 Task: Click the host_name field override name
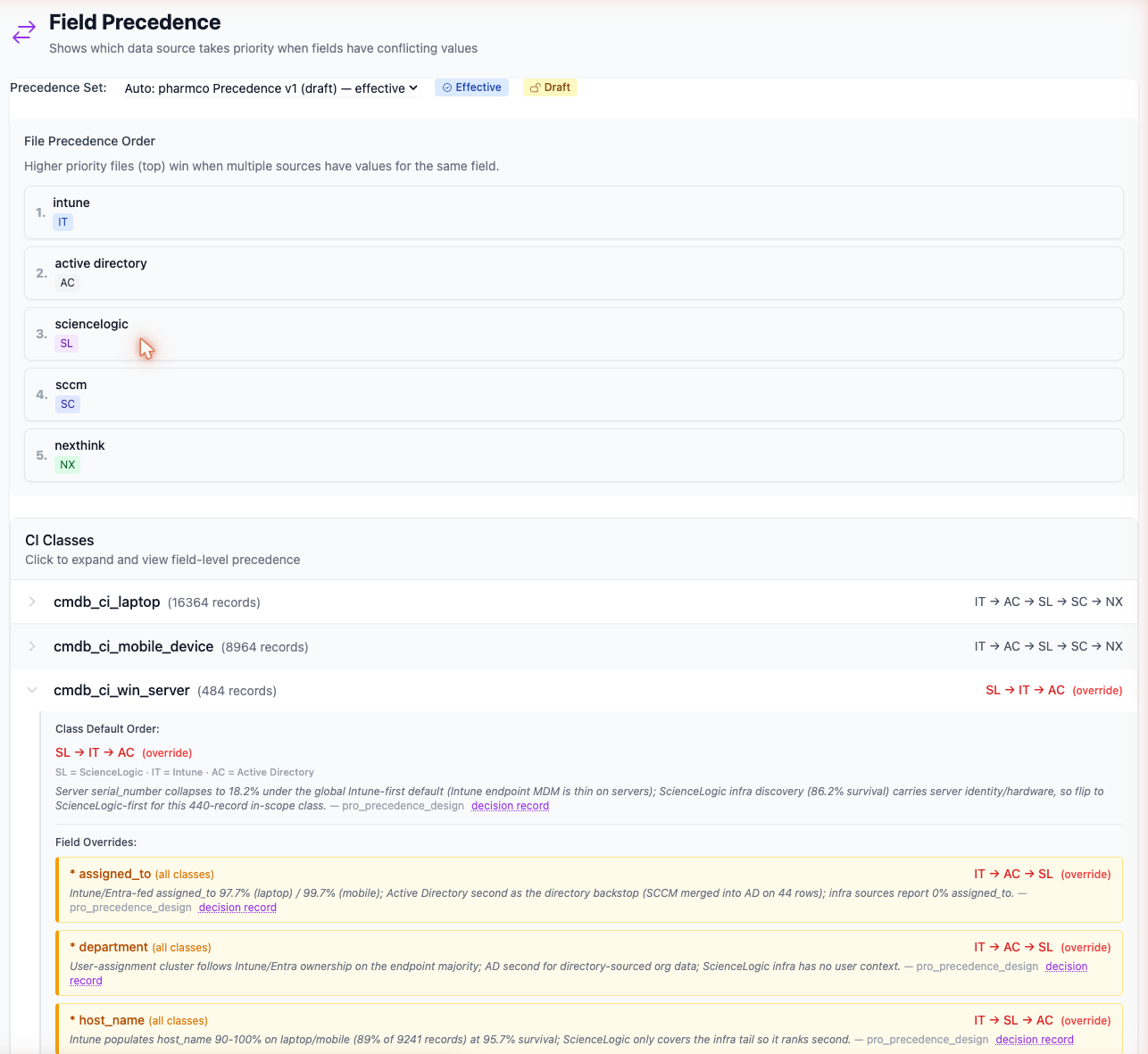(x=112, y=1020)
